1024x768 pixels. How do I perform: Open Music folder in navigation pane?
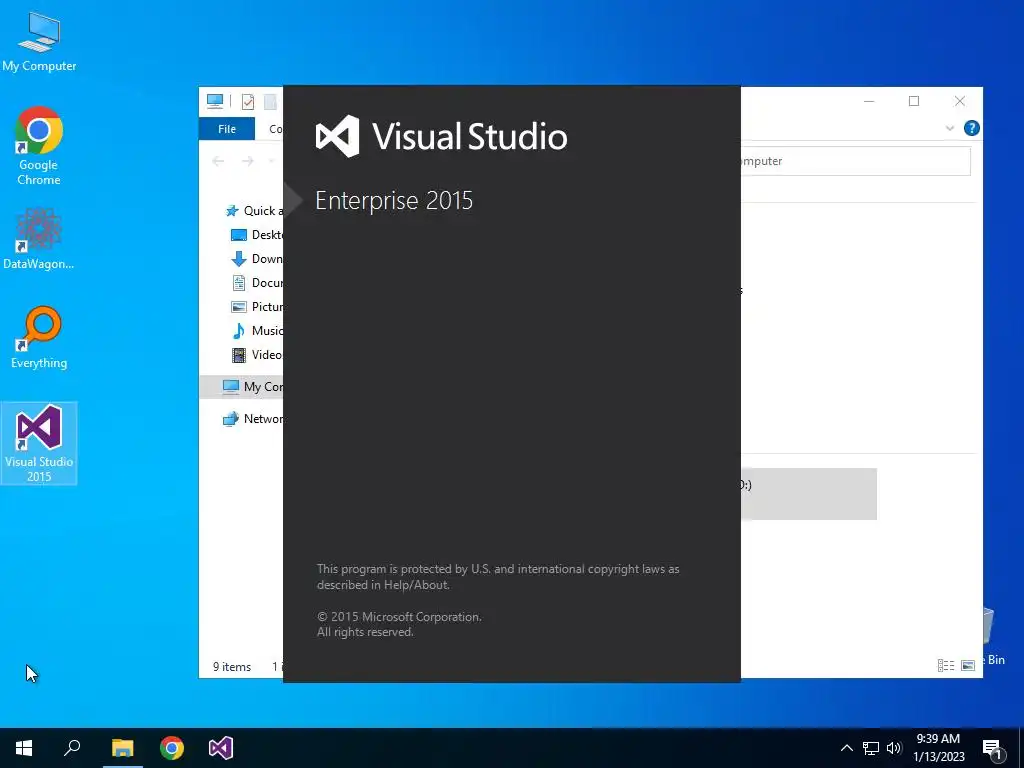tap(257, 330)
